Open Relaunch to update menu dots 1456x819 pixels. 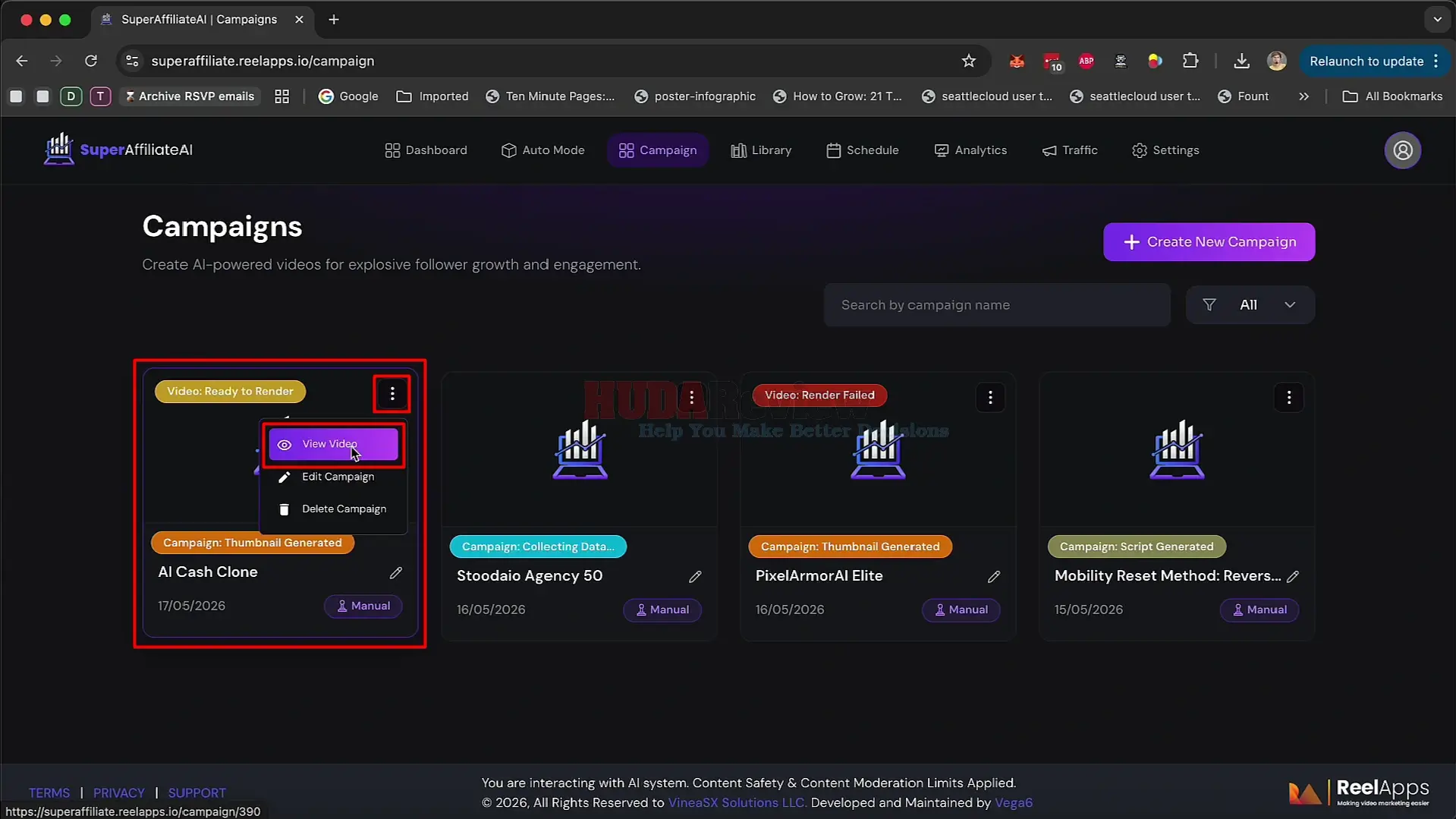click(1436, 61)
